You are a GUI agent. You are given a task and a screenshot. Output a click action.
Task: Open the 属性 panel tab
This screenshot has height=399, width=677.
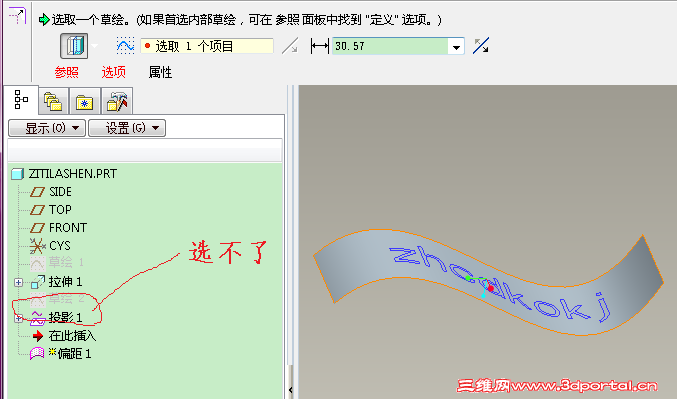(x=160, y=72)
